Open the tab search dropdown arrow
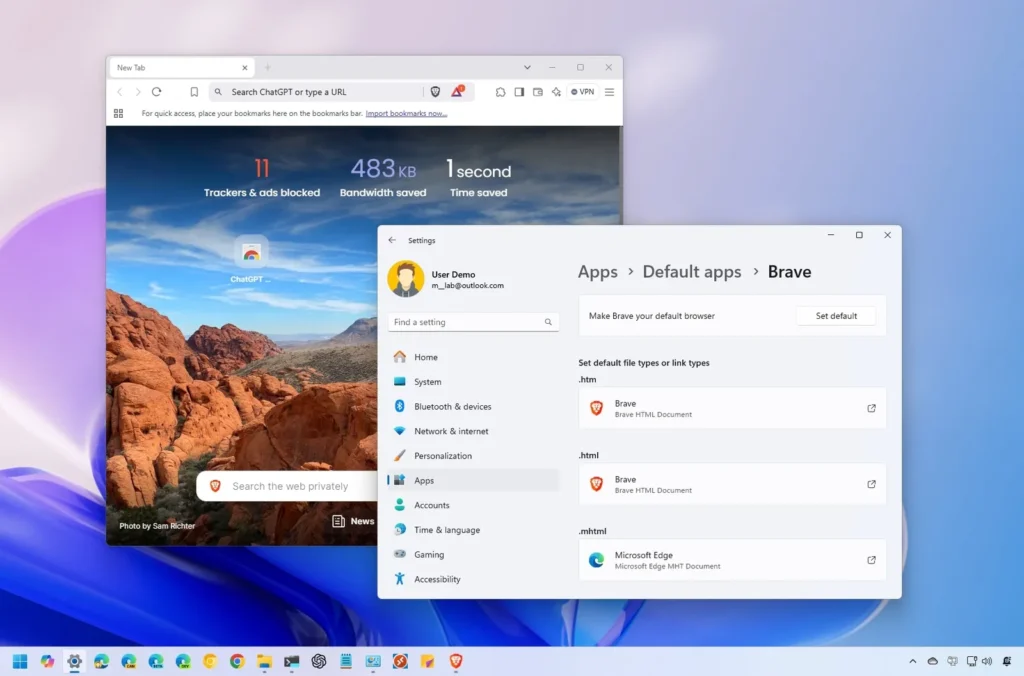Image resolution: width=1024 pixels, height=676 pixels. click(x=527, y=67)
